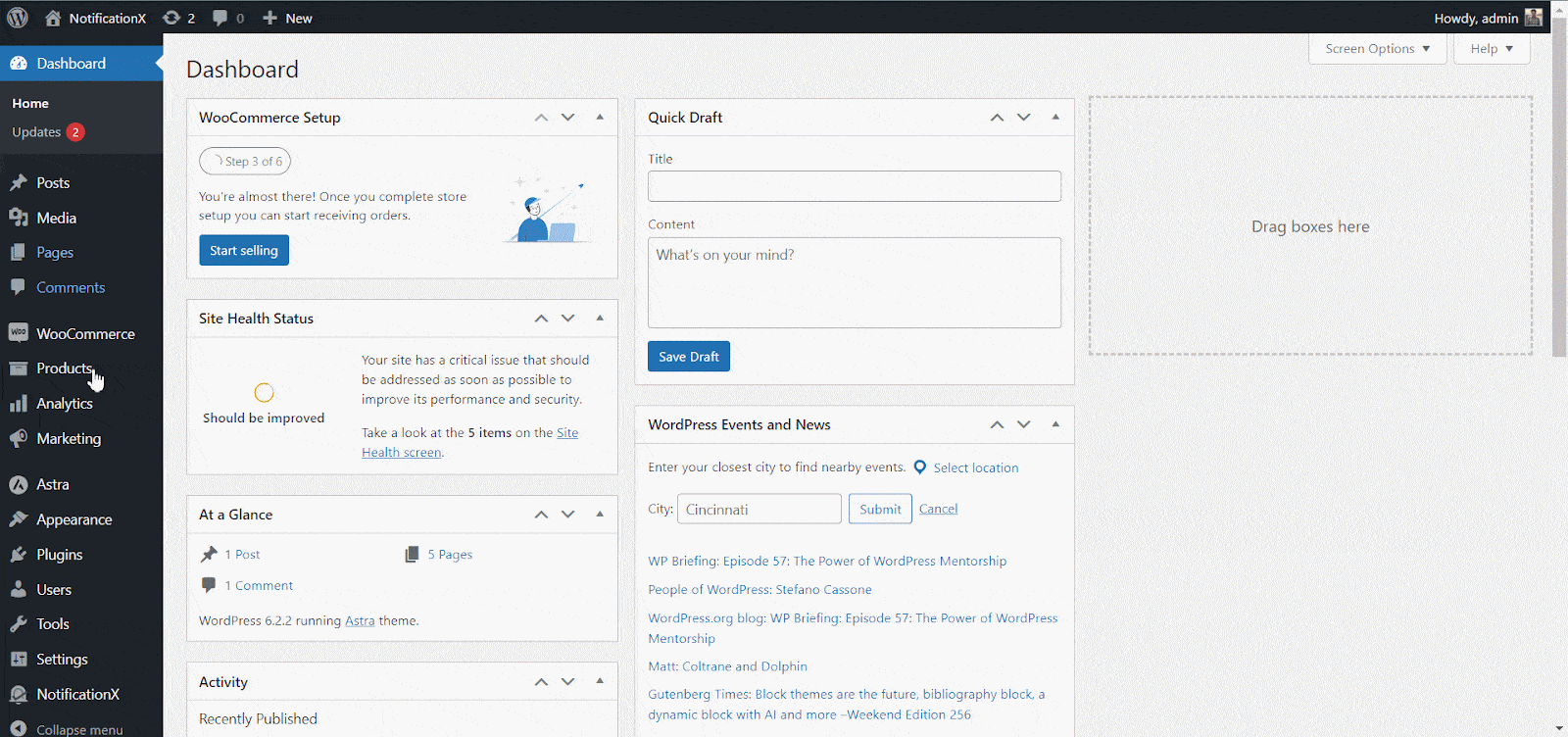Click the Select location pin icon
Viewport: 1568px width, 737px height.
(920, 467)
